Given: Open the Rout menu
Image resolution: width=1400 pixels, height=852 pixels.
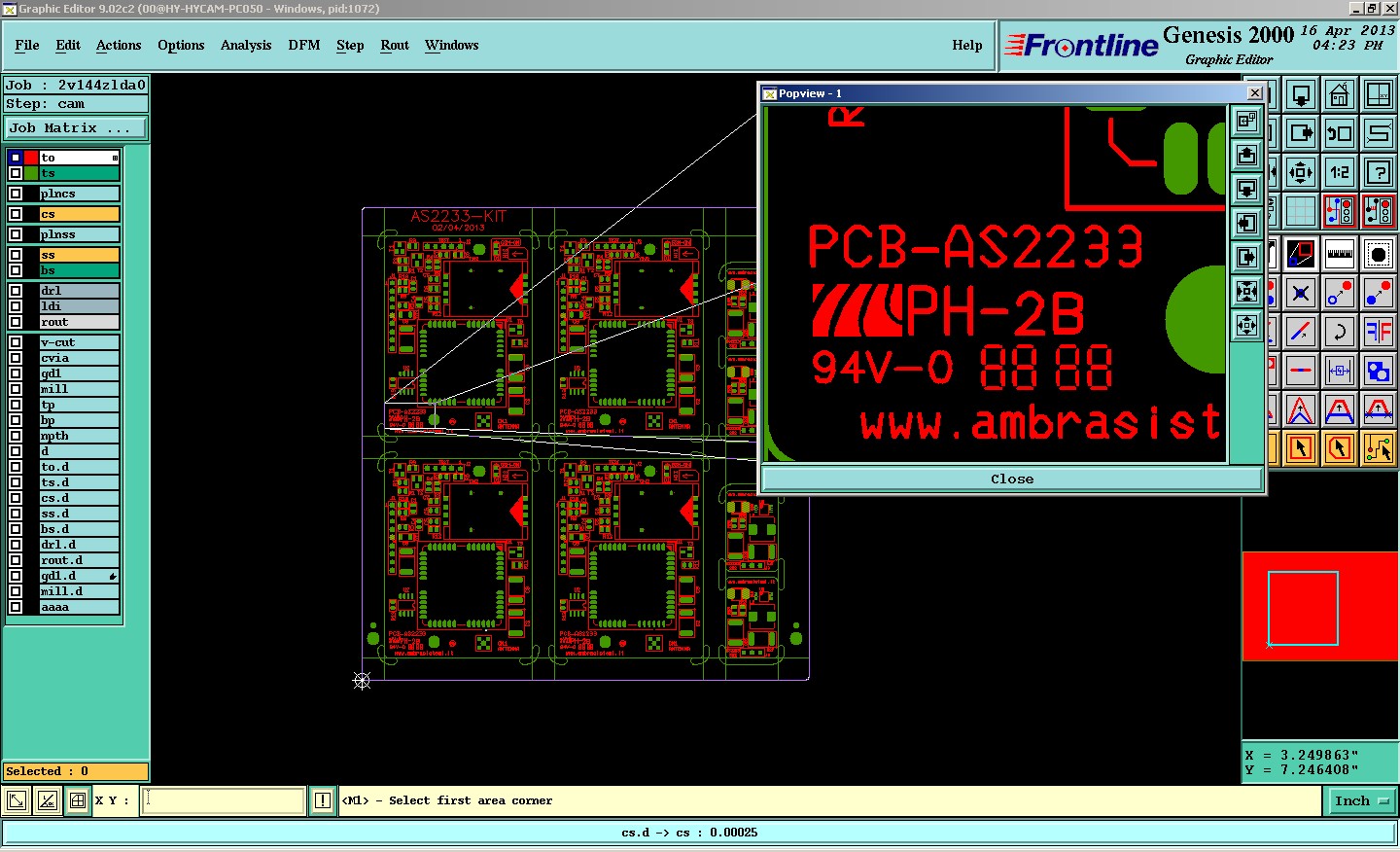Looking at the screenshot, I should 395,46.
